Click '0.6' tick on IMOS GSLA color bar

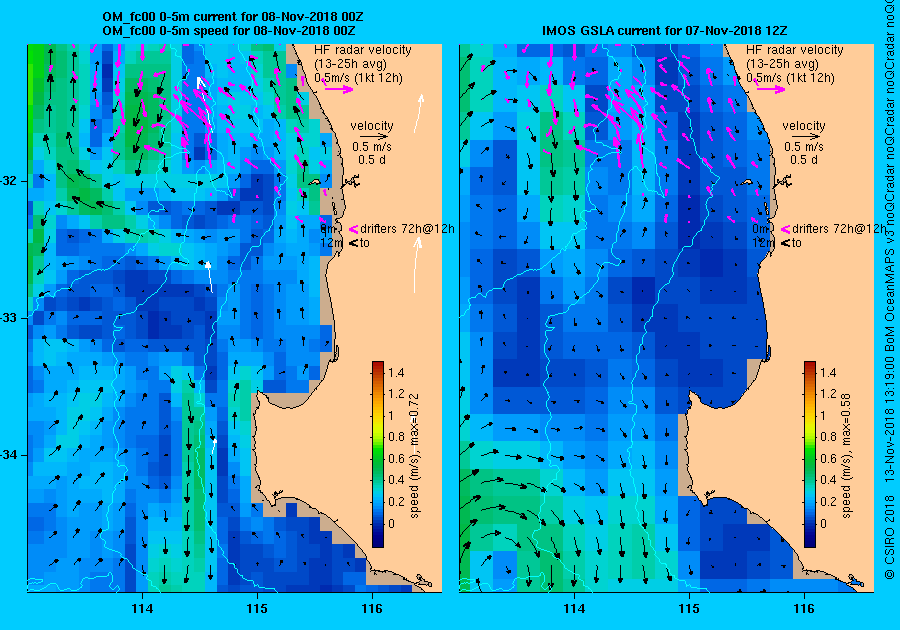(x=828, y=458)
